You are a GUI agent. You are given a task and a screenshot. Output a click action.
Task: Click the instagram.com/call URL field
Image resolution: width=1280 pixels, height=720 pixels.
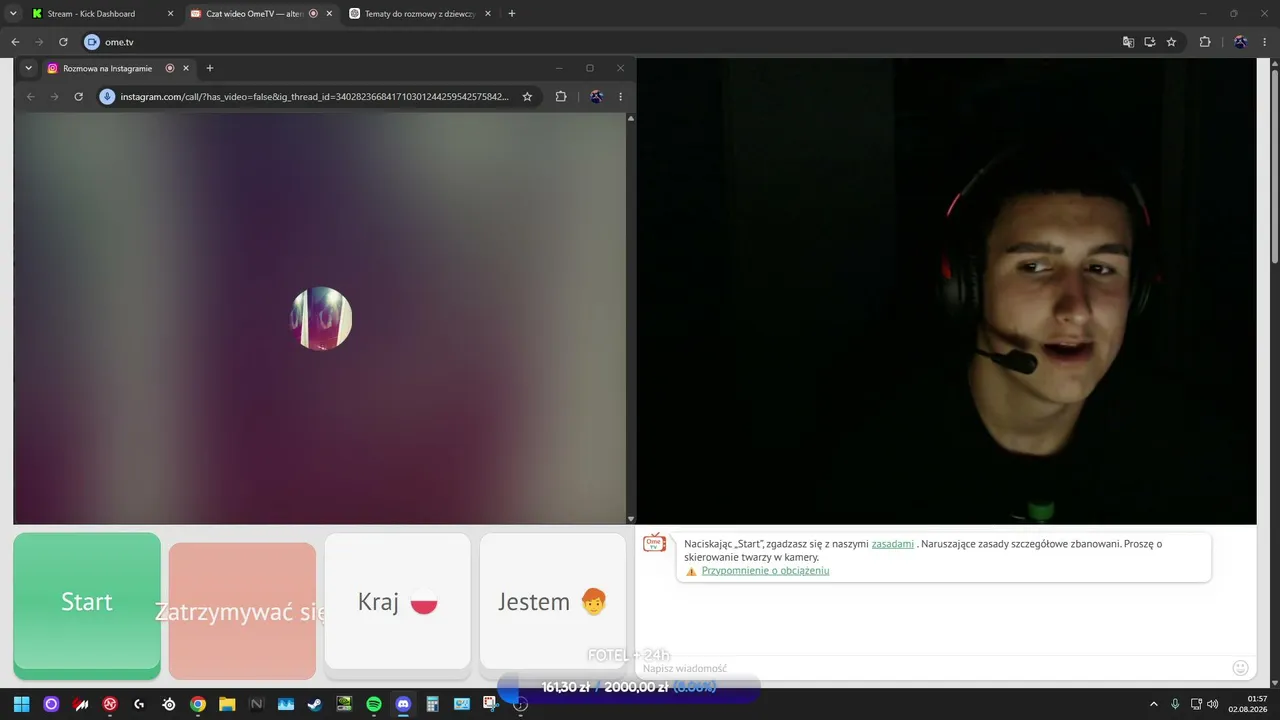coord(314,97)
